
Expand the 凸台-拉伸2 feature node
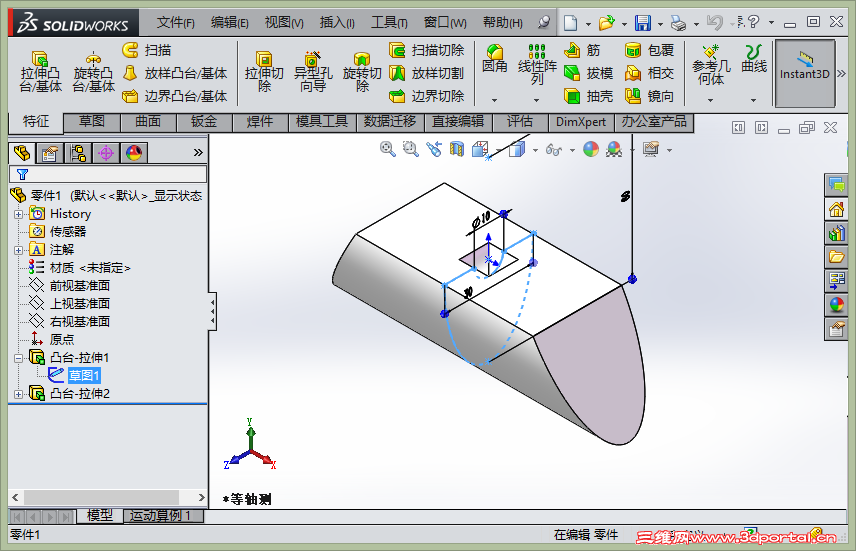(x=19, y=394)
